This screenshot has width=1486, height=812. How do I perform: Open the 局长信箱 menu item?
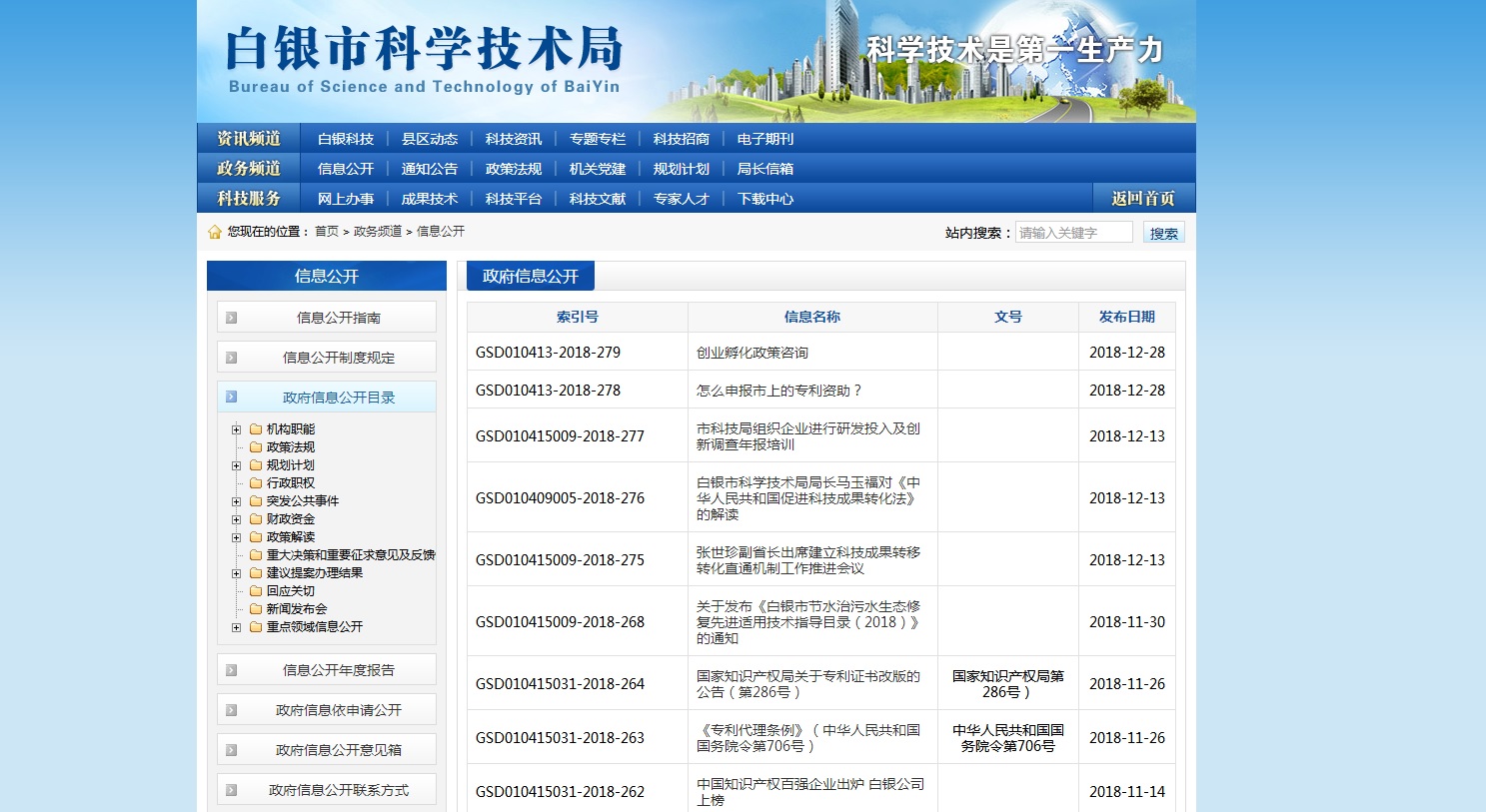tap(764, 169)
